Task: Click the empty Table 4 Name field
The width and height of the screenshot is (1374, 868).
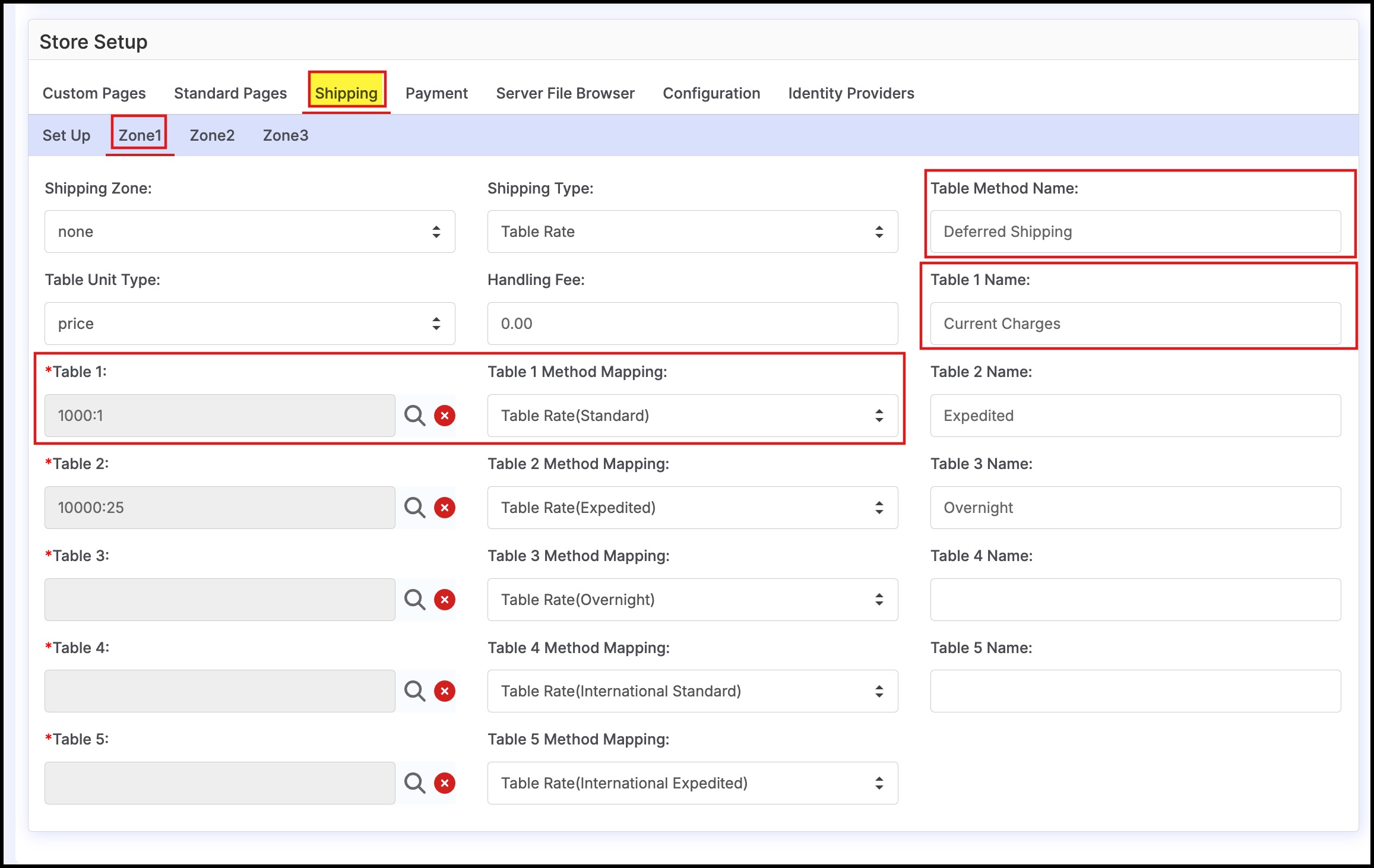Action: pyautogui.click(x=1135, y=600)
